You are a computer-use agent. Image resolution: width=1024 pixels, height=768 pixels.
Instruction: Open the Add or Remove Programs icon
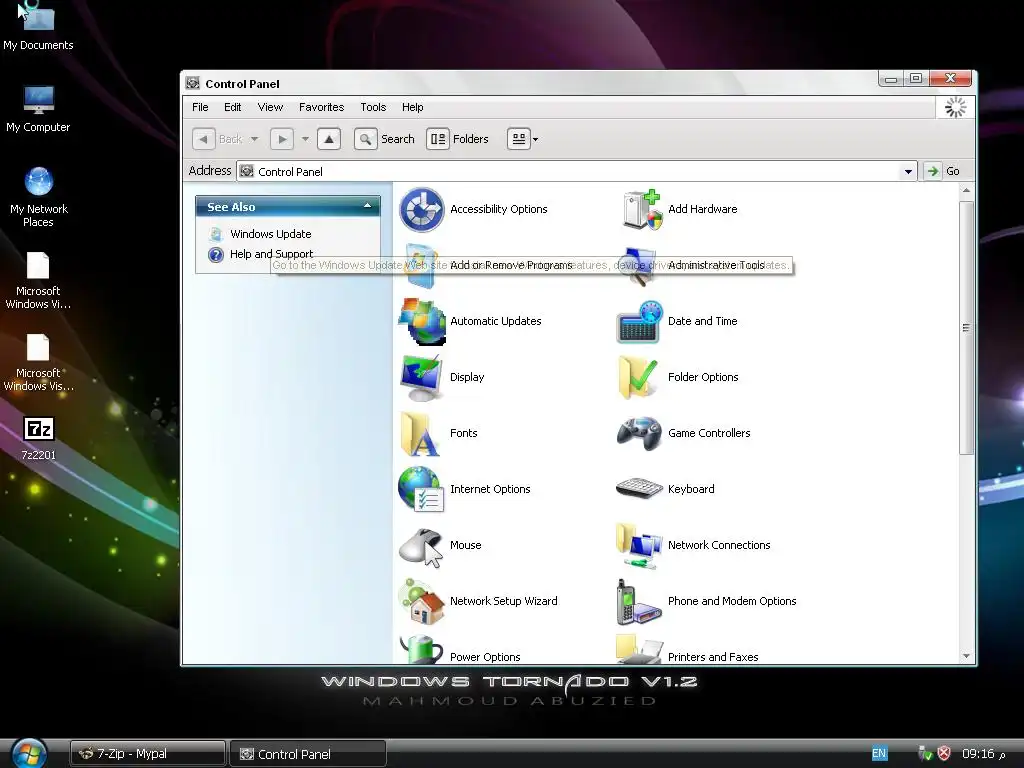tap(421, 266)
